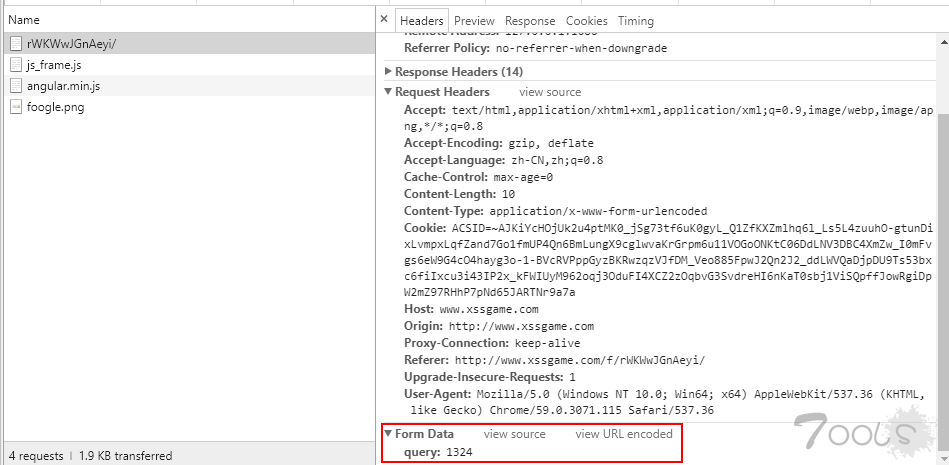
Task: Click the Content-Type header entry
Action: pos(556,211)
